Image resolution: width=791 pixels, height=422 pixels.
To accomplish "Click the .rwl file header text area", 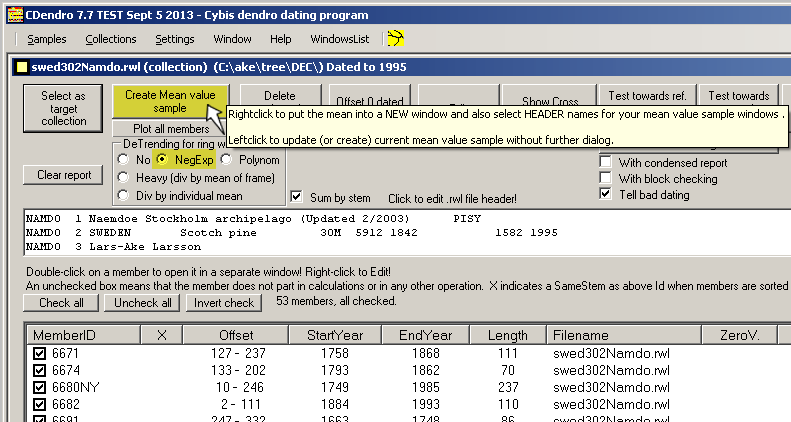I will [x=407, y=232].
